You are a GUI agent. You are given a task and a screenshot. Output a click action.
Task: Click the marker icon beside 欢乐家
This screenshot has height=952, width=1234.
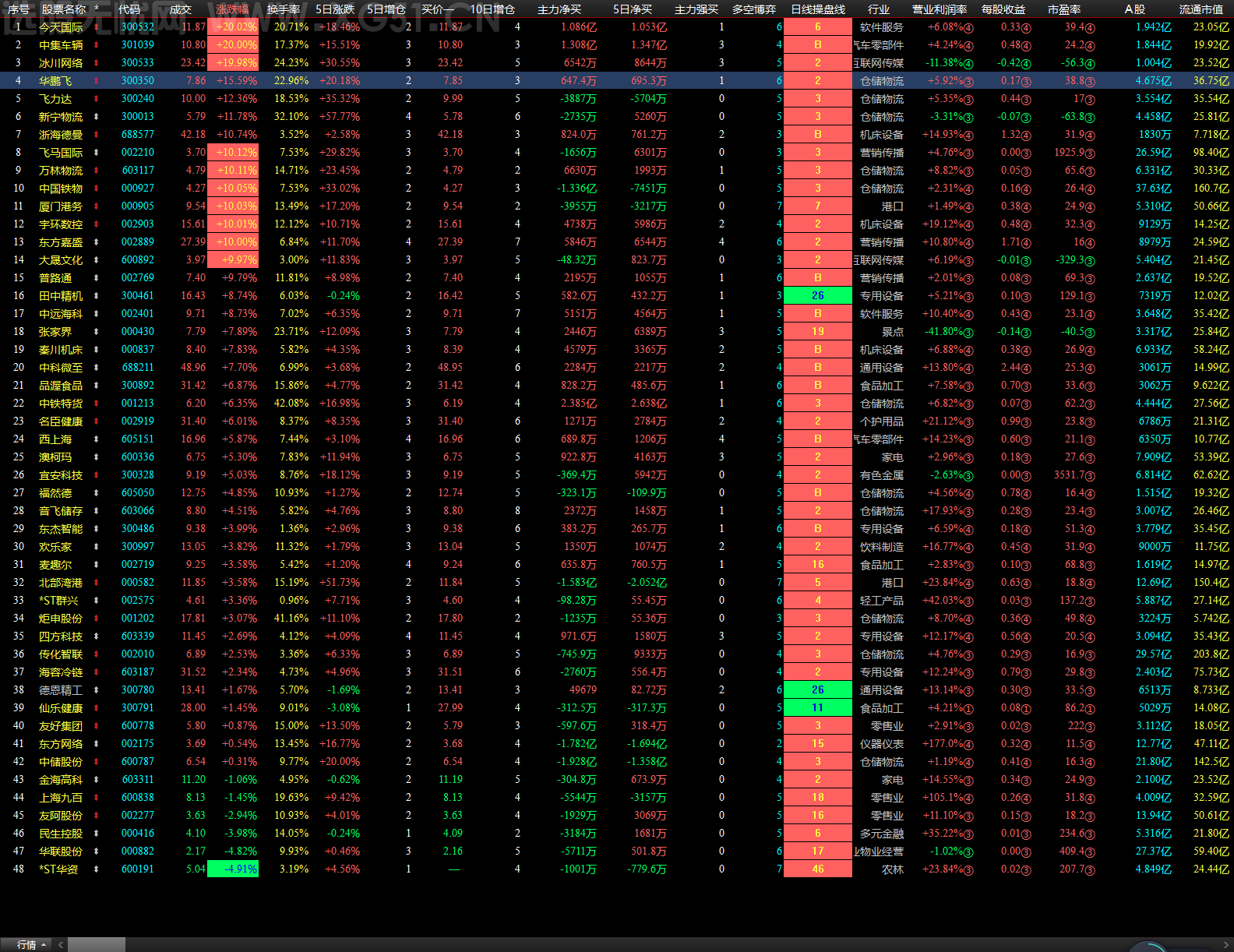(x=97, y=547)
